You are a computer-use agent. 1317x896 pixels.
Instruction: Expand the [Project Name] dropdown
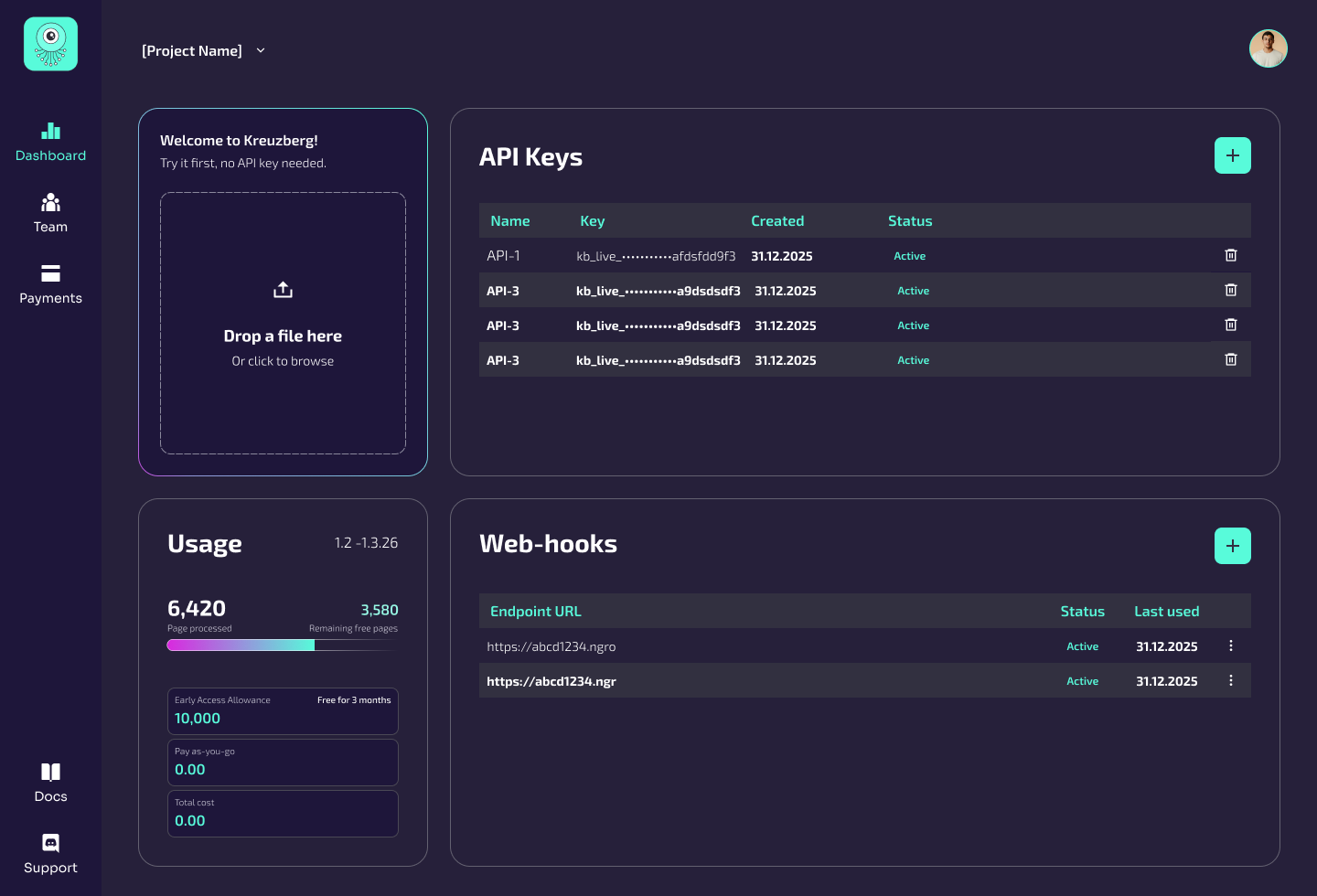203,50
